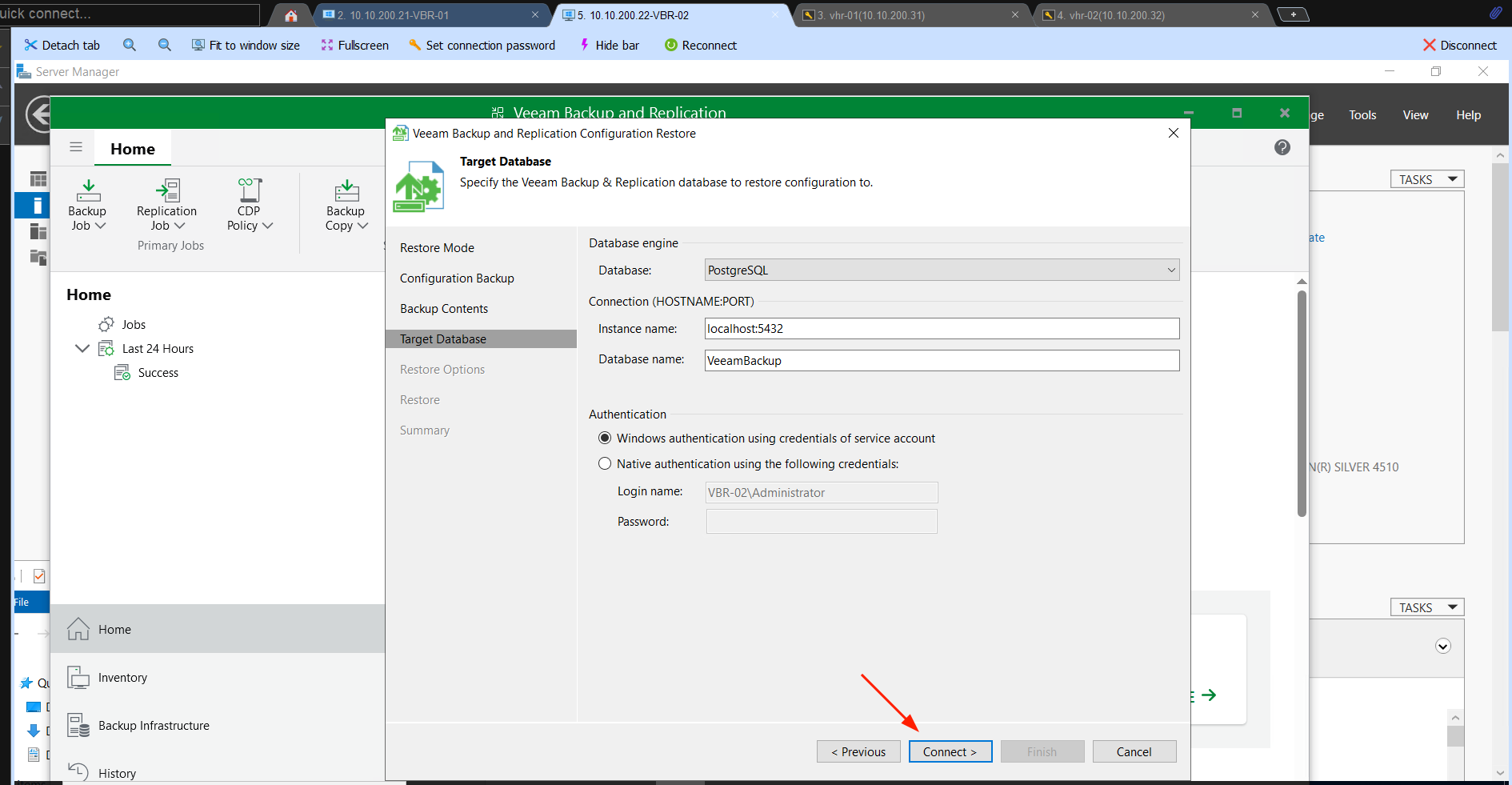Screen dimensions: 1512x785
Task: Click the Previous button in the wizard
Action: (858, 751)
